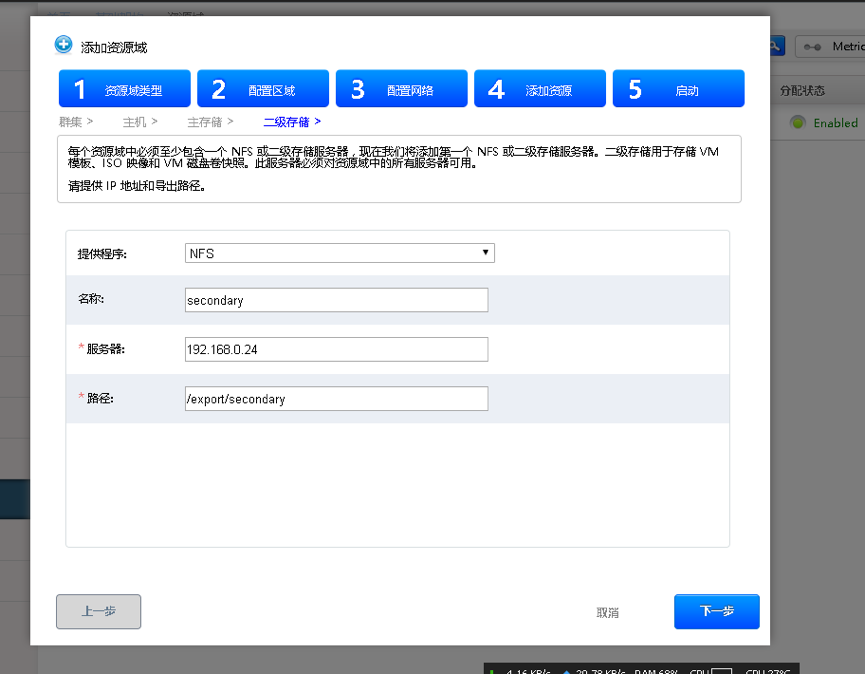865x674 pixels.
Task: Click the 群集 sub-step breadcrumb
Action: 70,122
